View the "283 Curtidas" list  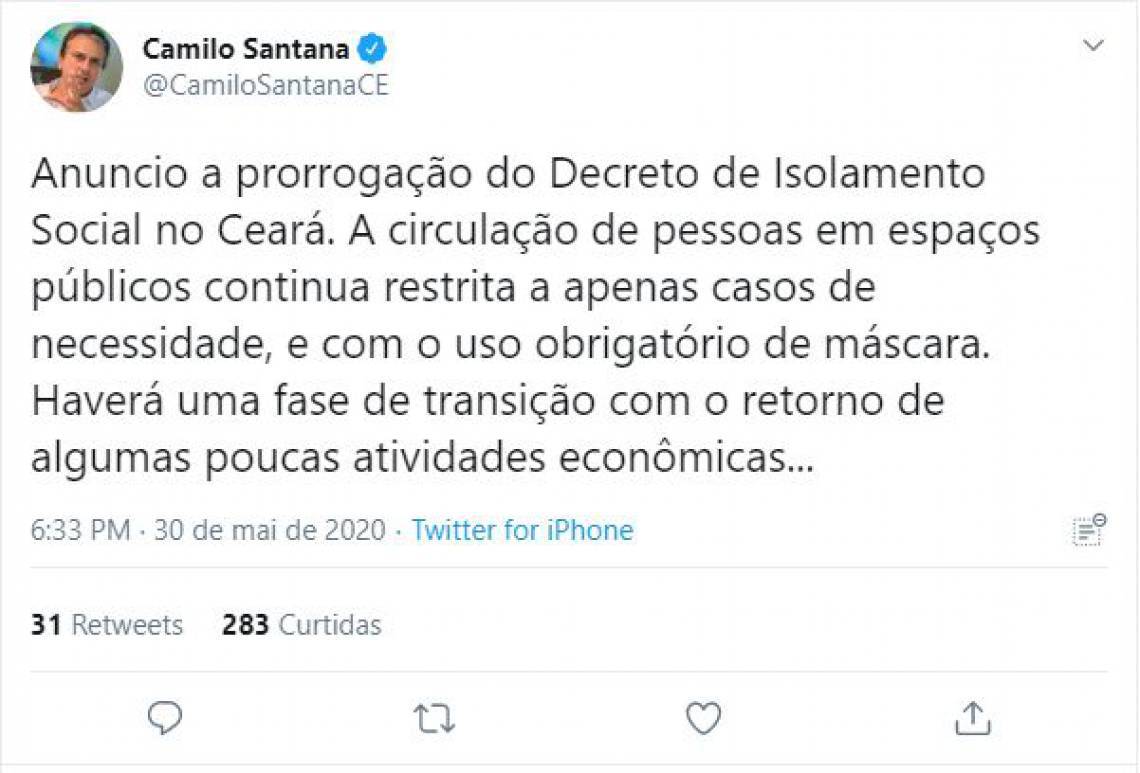pos(302,624)
